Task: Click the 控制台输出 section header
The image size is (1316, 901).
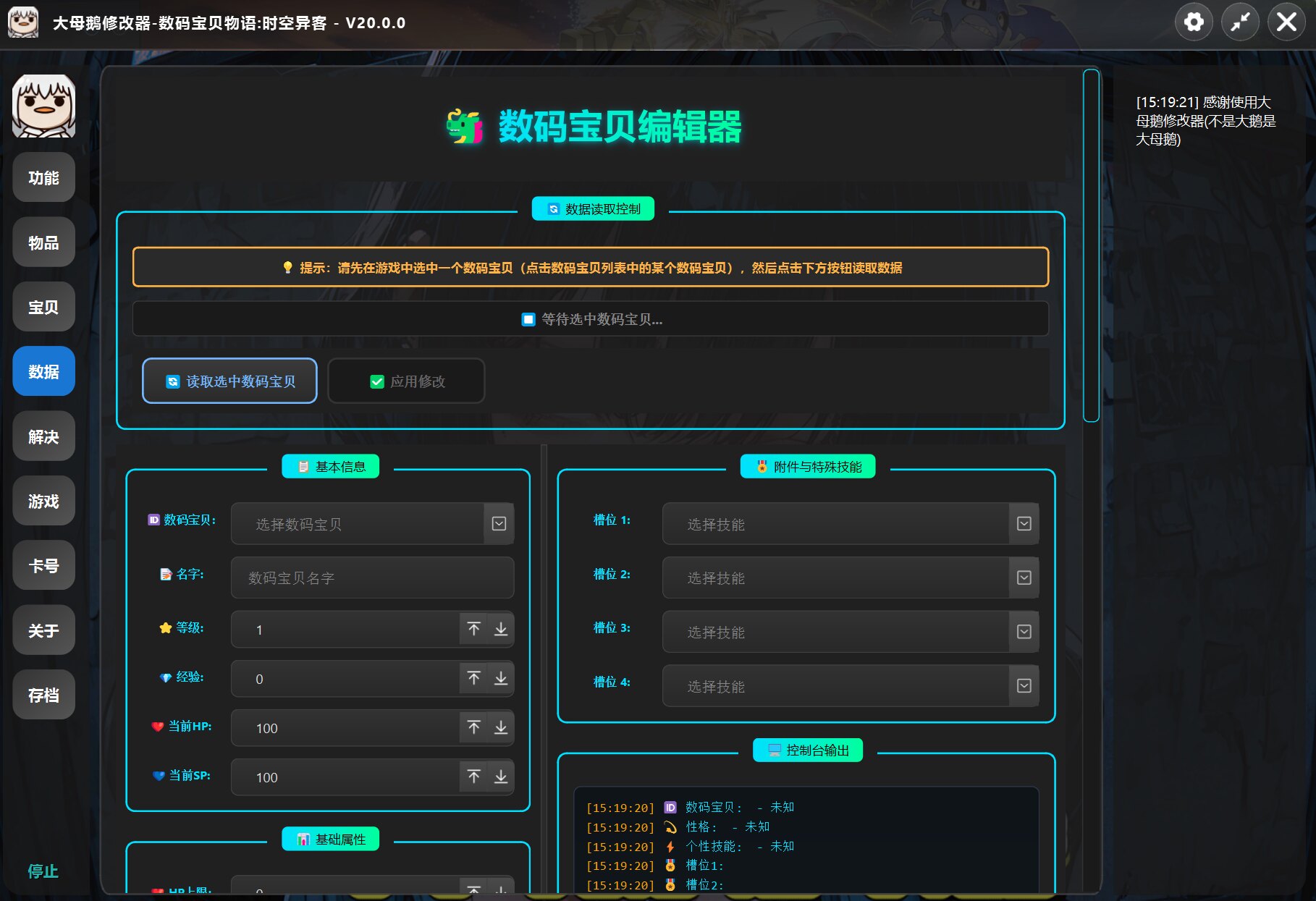Action: coord(808,750)
